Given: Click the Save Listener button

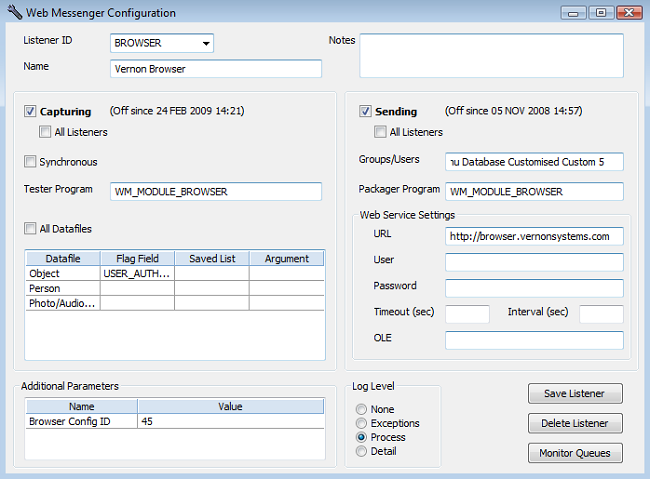Looking at the screenshot, I should coord(575,394).
